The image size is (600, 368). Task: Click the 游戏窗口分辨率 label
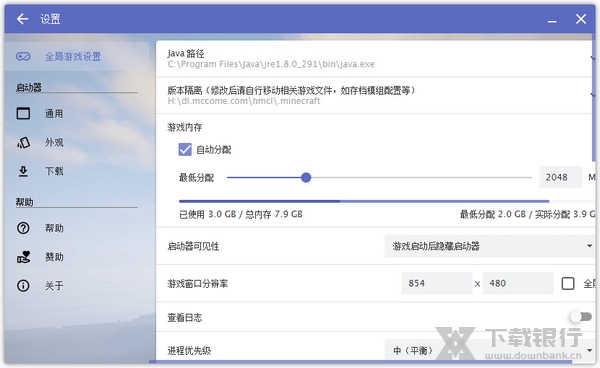(197, 283)
